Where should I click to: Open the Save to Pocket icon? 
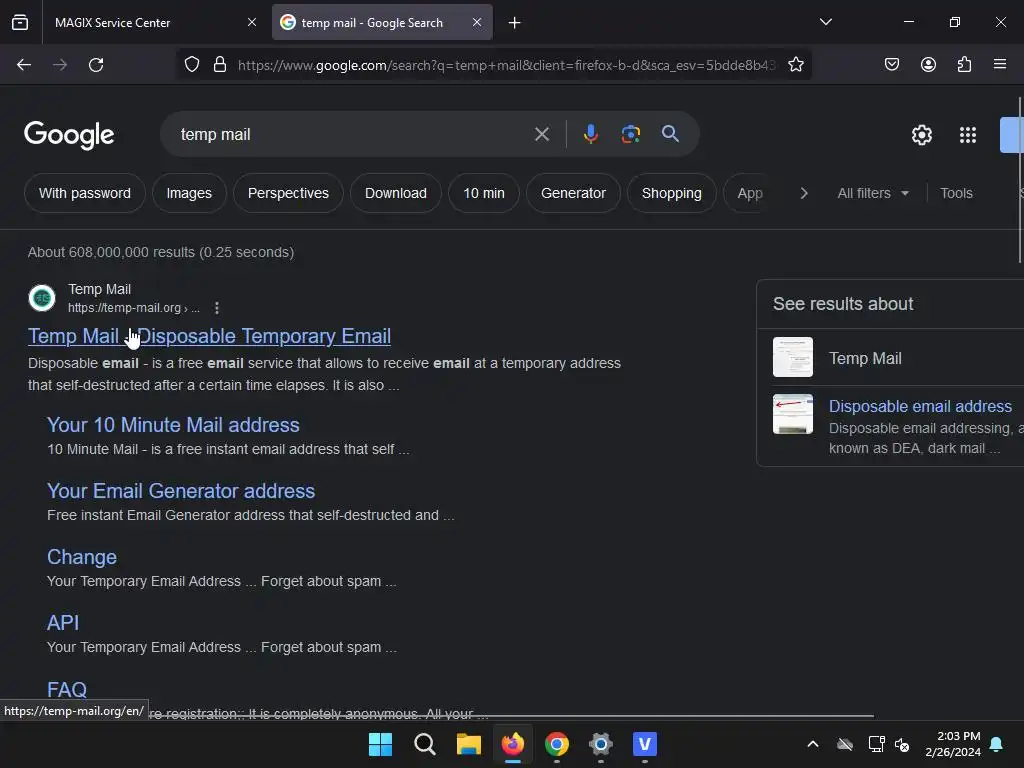[892, 64]
